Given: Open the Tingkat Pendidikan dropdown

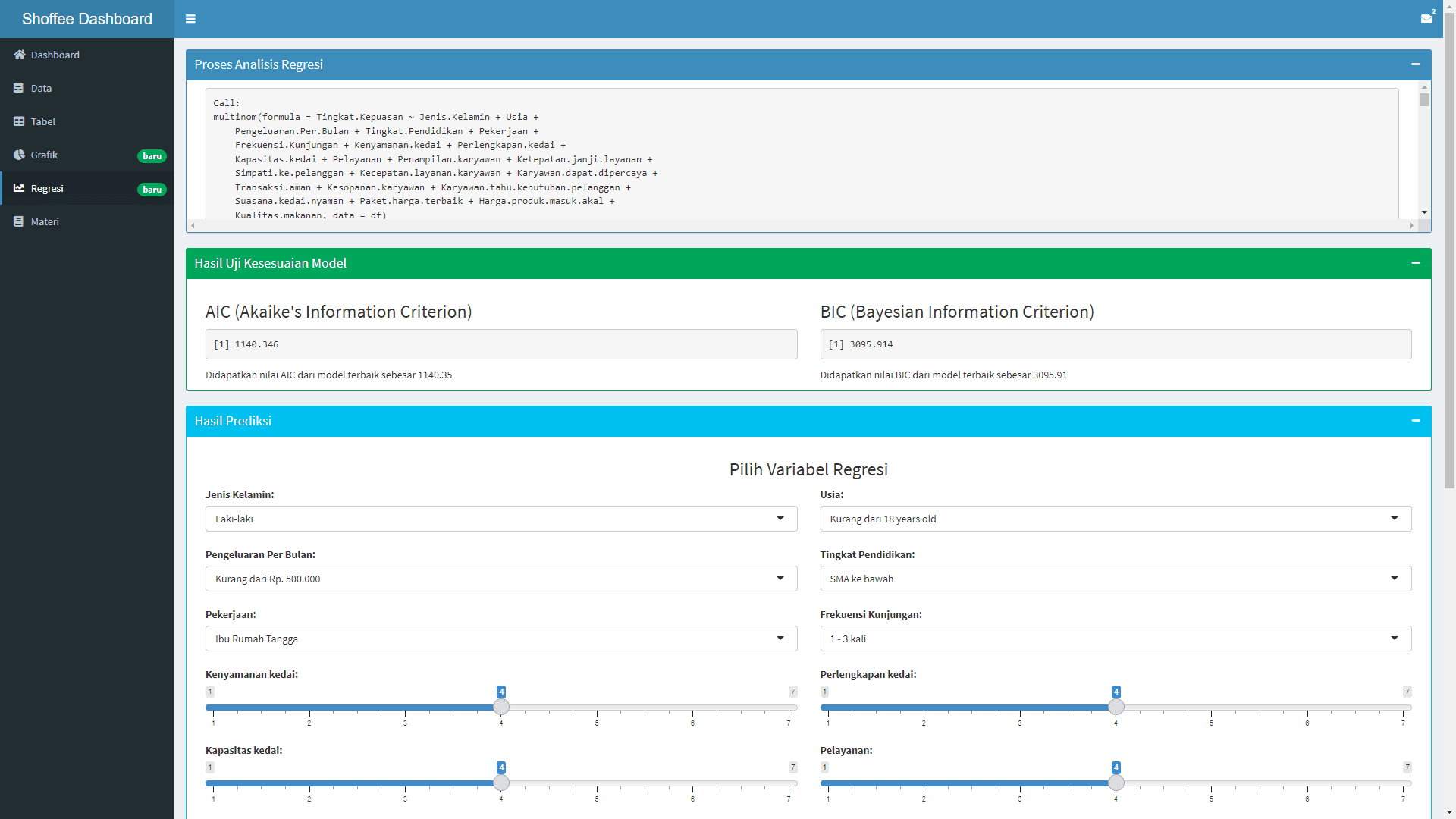Looking at the screenshot, I should tap(1115, 579).
